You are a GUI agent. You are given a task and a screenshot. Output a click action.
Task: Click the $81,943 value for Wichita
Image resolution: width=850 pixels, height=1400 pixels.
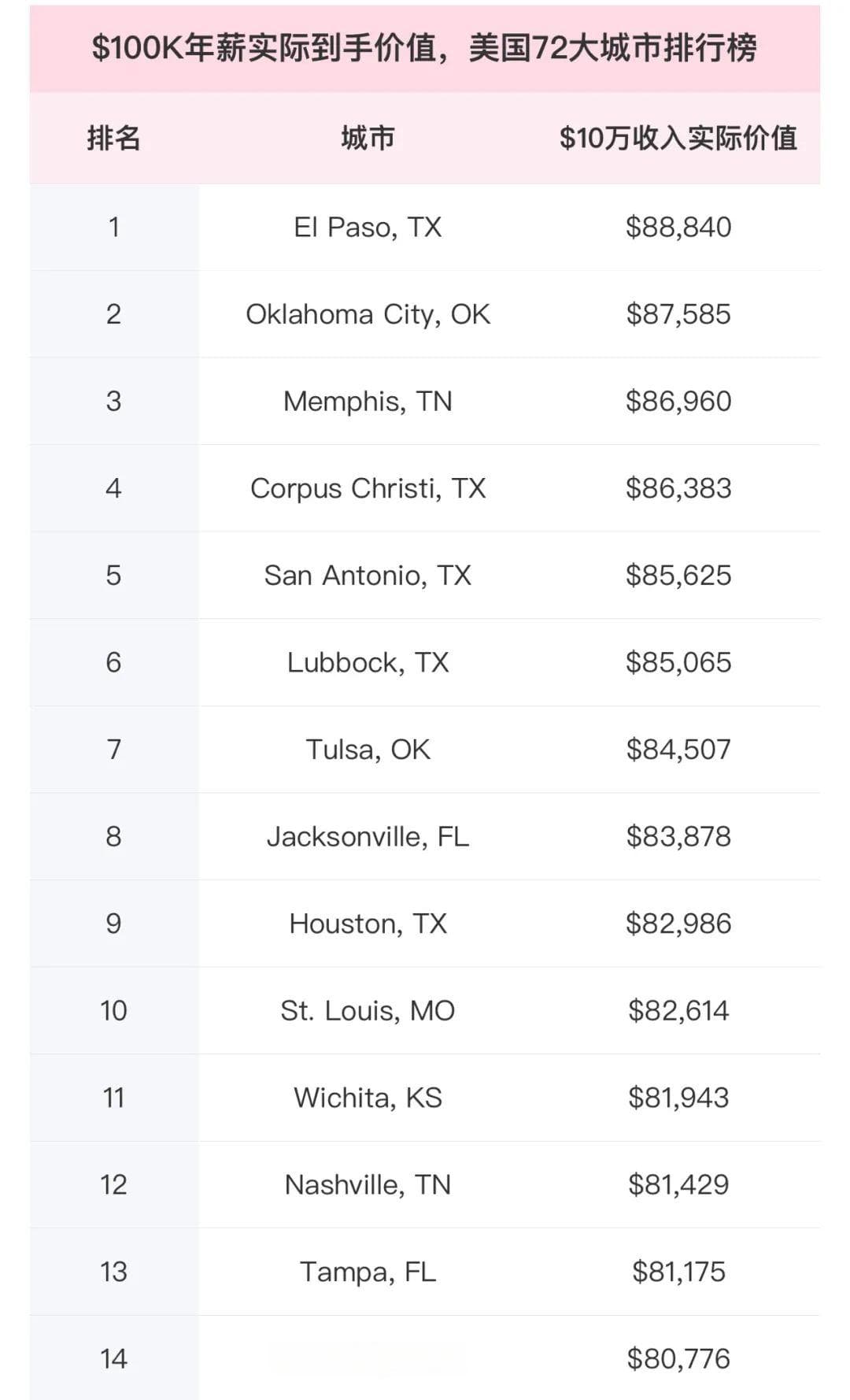(x=678, y=1098)
